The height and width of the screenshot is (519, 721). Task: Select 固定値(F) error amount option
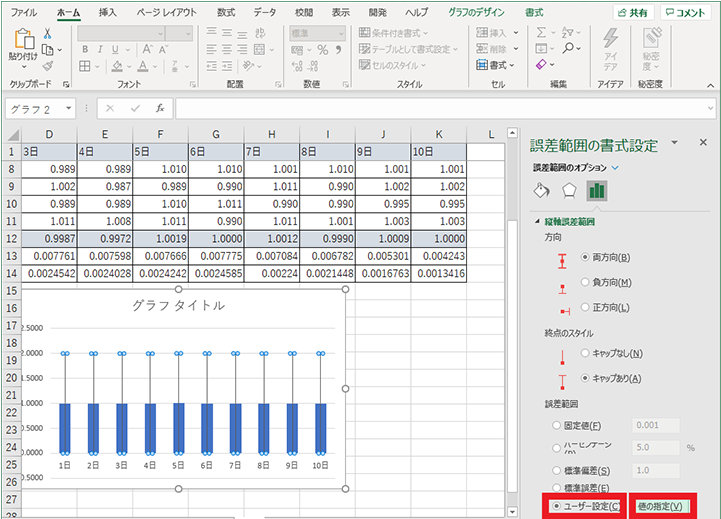click(556, 426)
